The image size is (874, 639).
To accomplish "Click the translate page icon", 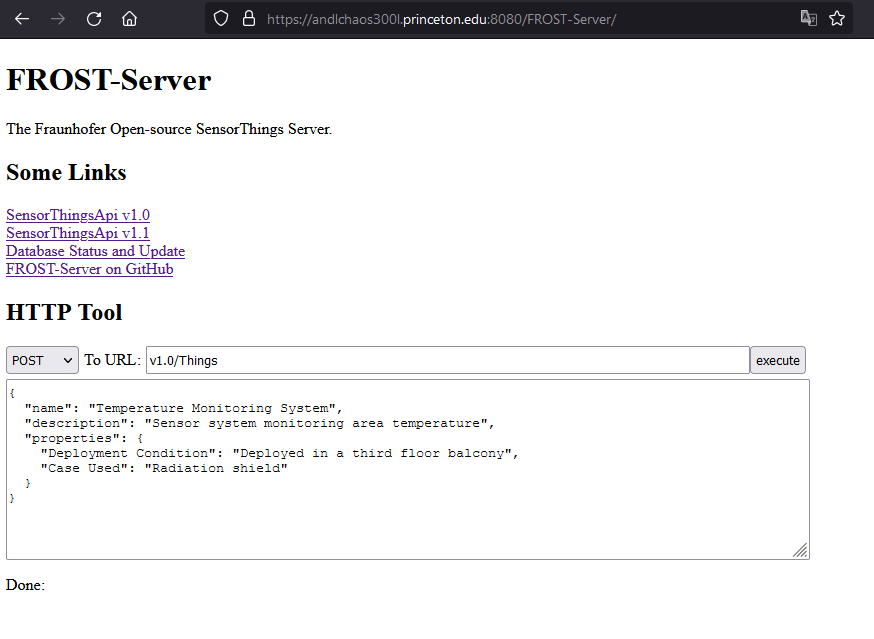I will click(808, 18).
